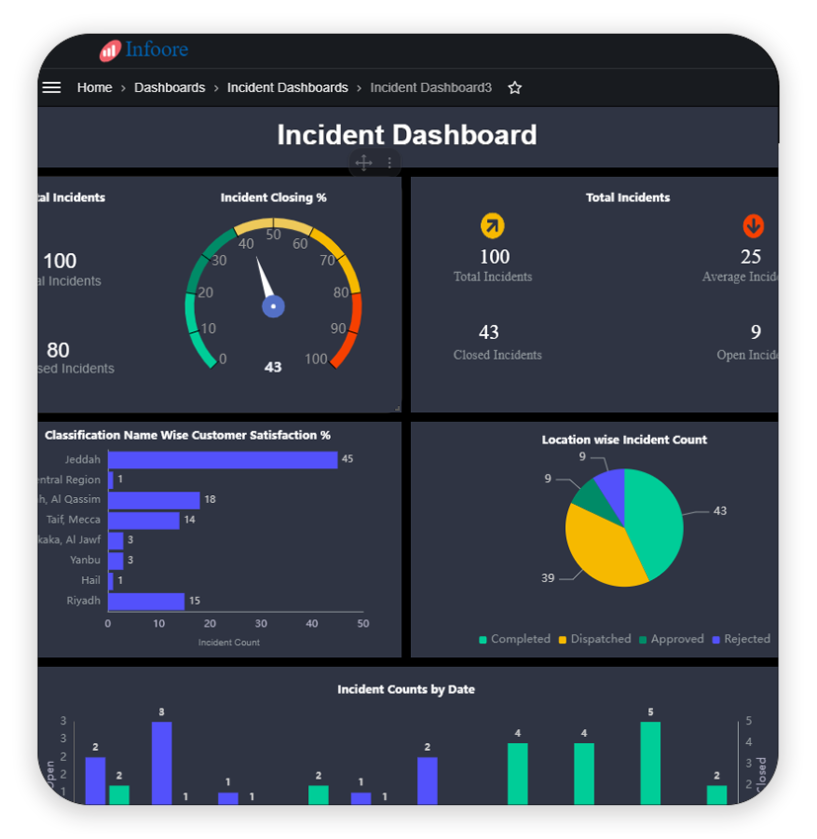817x839 pixels.
Task: Click the Jeddah bar in chart
Action: click(222, 460)
